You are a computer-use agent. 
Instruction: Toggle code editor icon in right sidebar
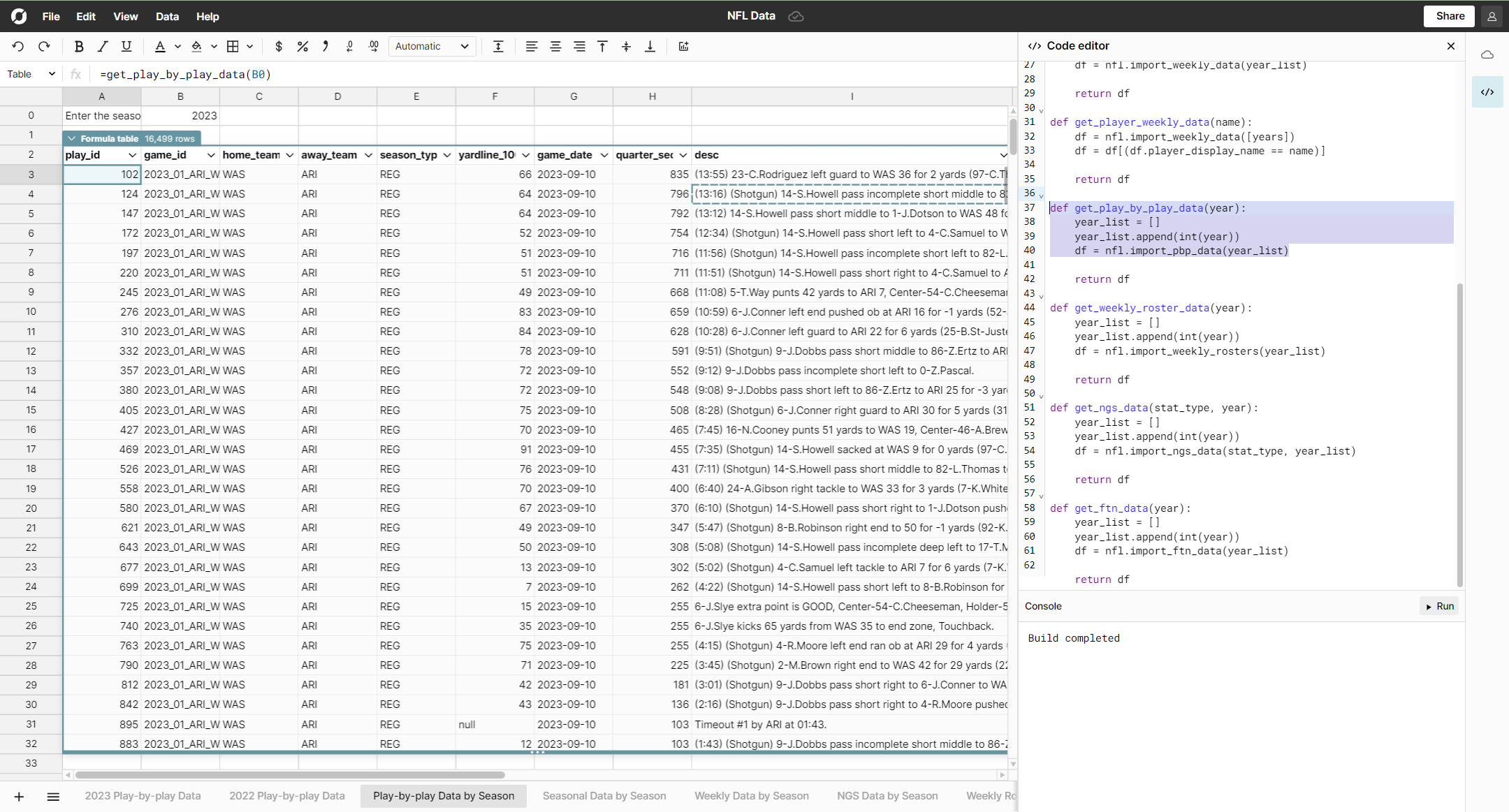pos(1487,92)
